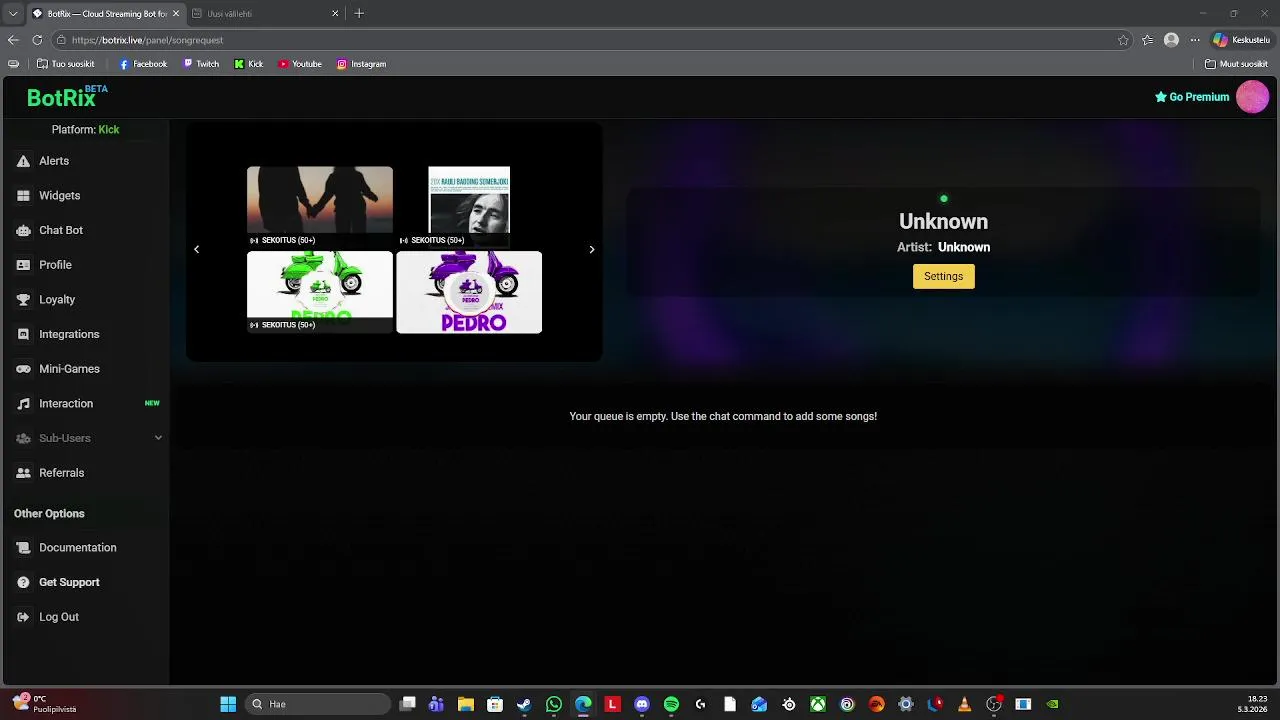This screenshot has height=720, width=1280.
Task: Open the taskbar clock and date
Action: click(1253, 704)
